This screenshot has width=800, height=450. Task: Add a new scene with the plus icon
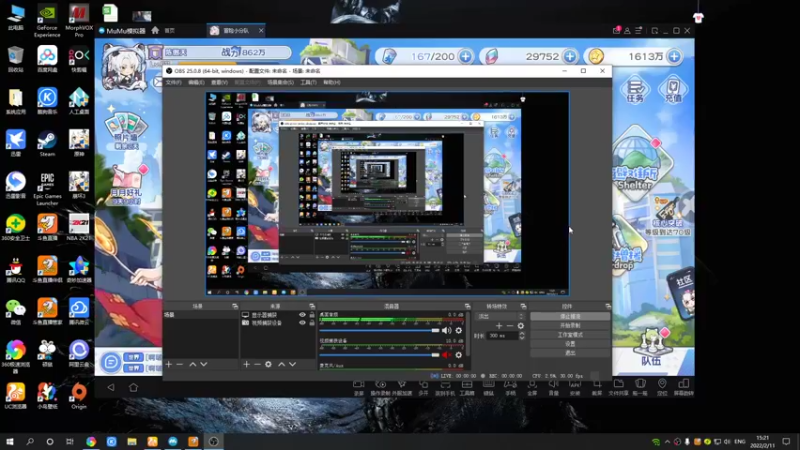169,364
